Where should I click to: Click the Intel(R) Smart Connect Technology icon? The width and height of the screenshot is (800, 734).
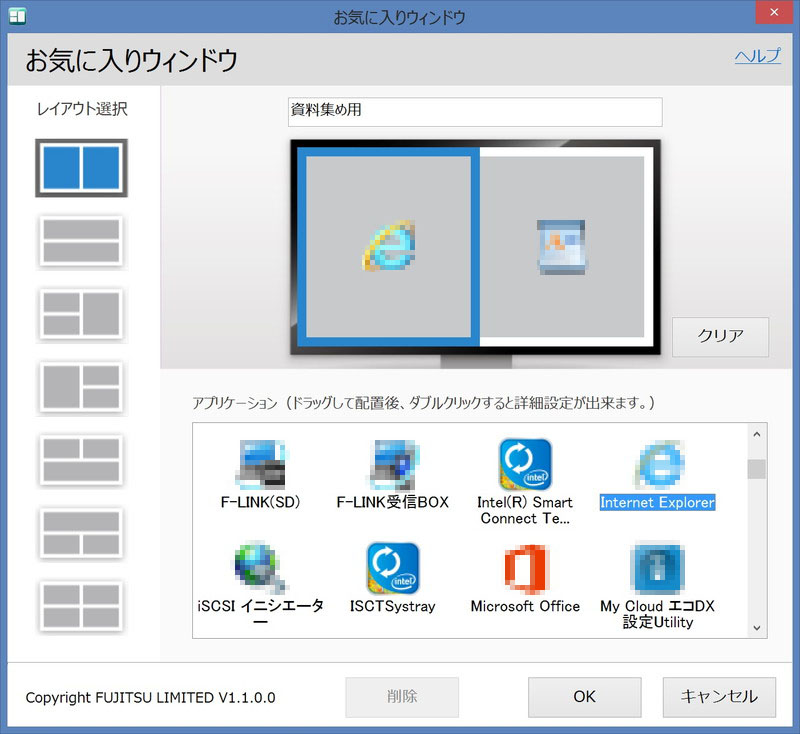[x=525, y=465]
